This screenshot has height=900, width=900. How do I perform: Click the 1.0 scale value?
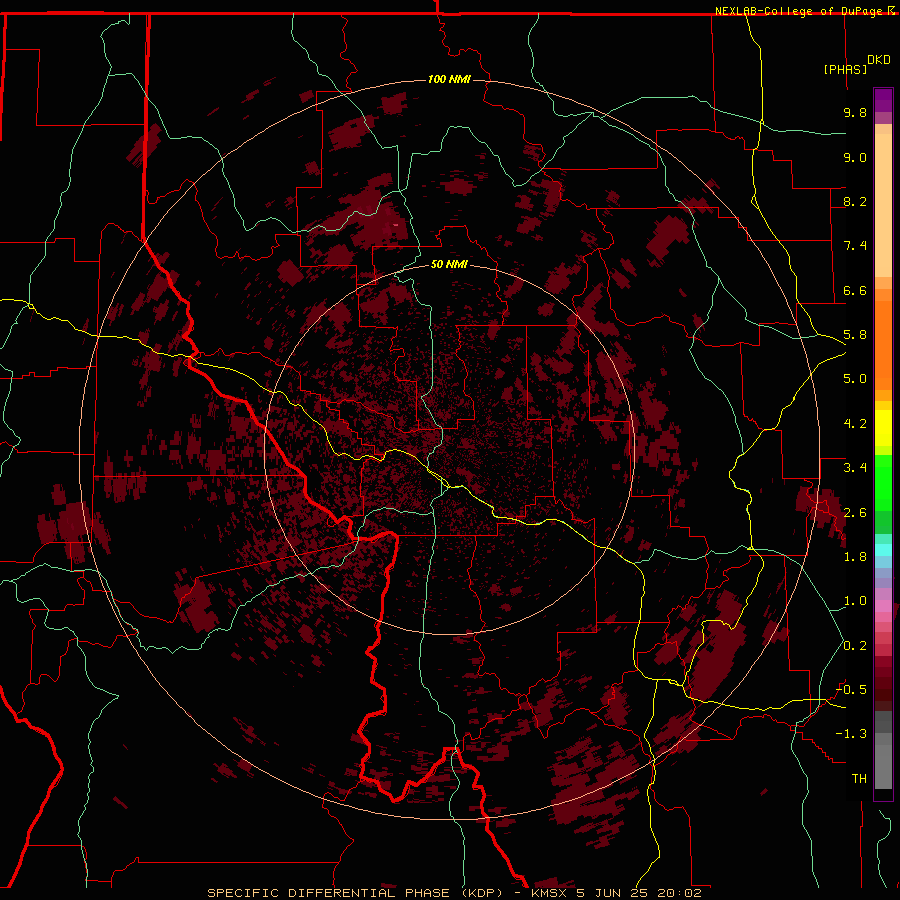click(855, 601)
